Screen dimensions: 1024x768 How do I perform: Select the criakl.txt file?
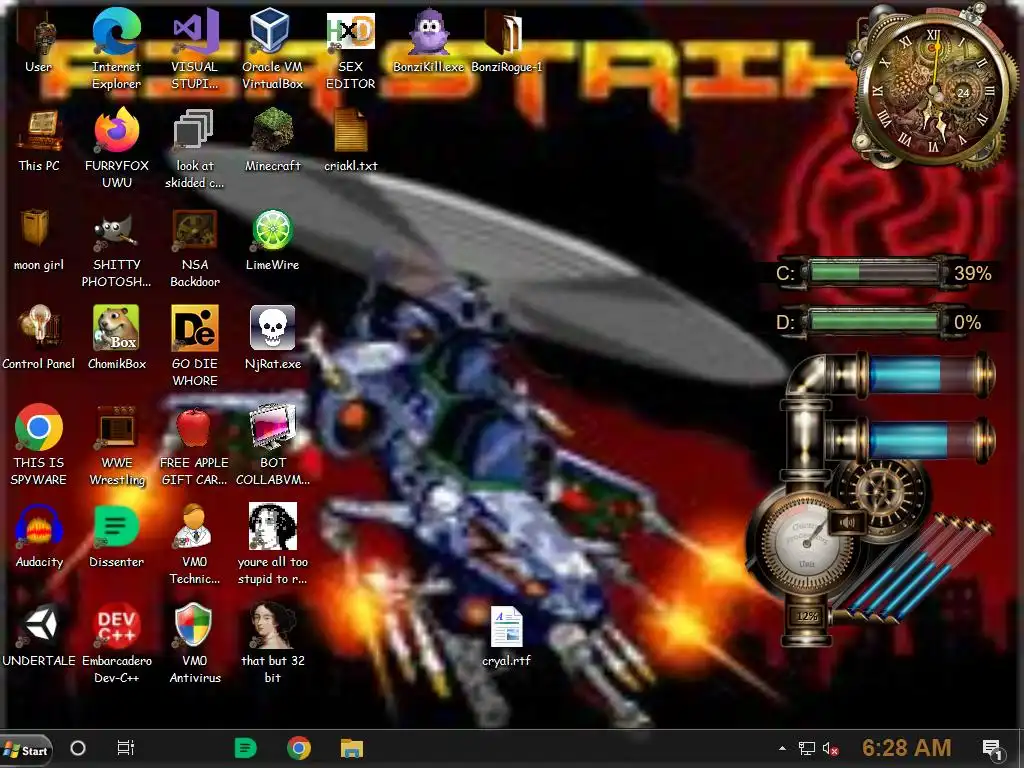351,140
